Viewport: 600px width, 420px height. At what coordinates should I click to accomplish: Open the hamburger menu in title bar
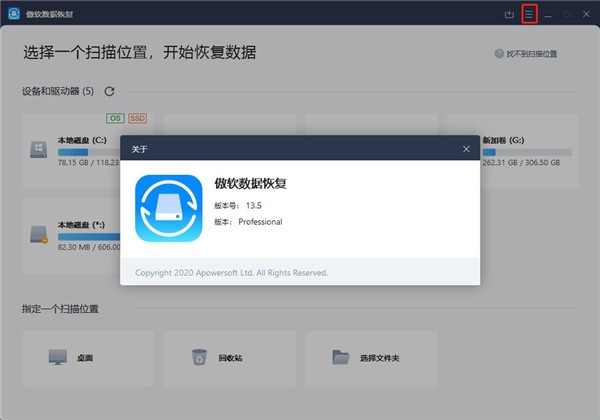tap(529, 14)
